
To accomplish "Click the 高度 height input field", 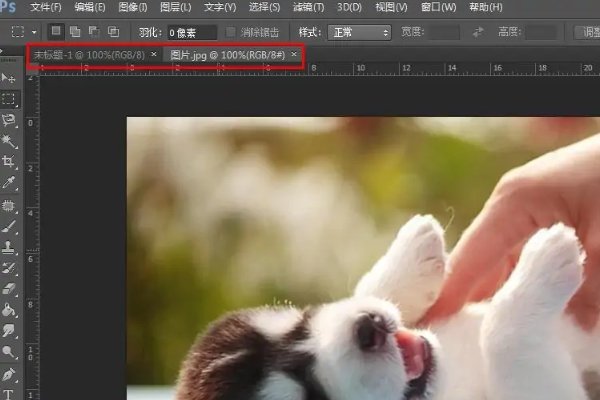I will [541, 33].
